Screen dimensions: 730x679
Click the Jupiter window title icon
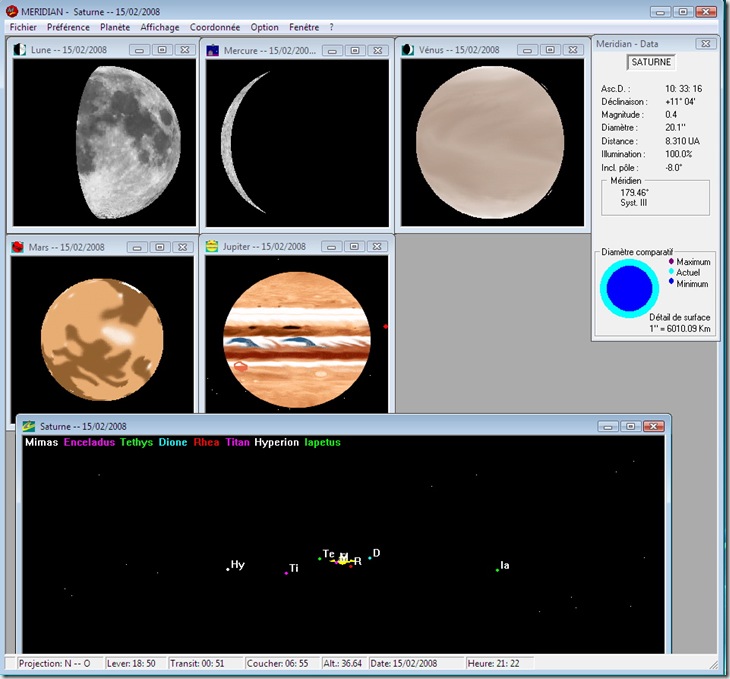(x=212, y=246)
